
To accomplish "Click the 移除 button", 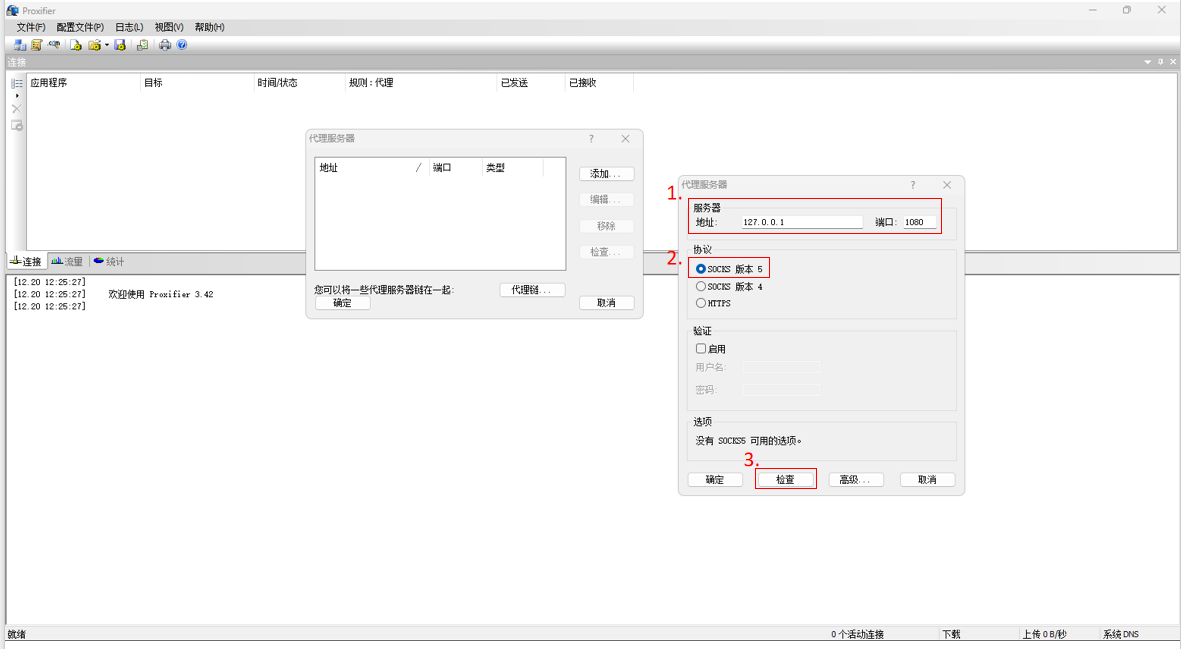I will [x=606, y=226].
